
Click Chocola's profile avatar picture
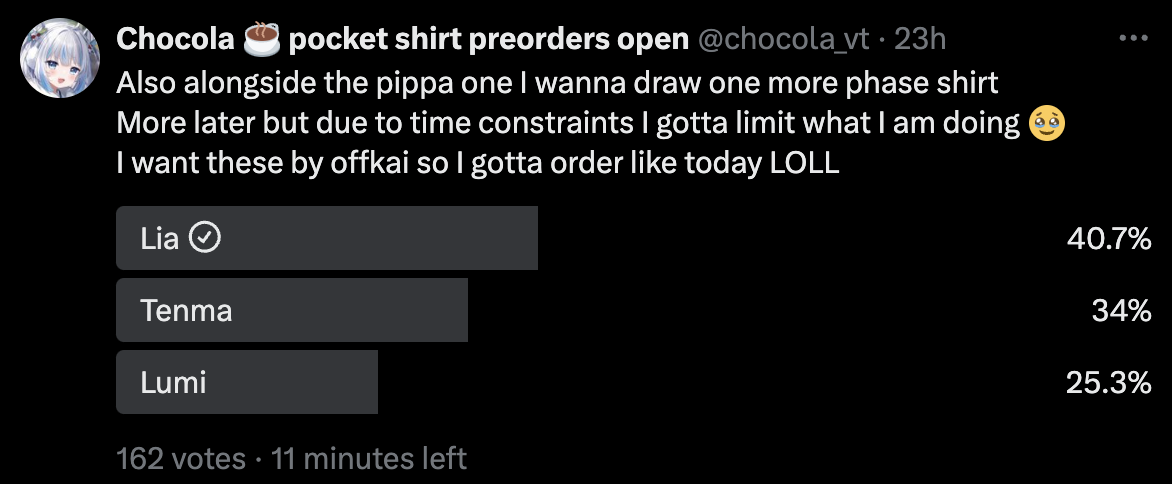60,57
